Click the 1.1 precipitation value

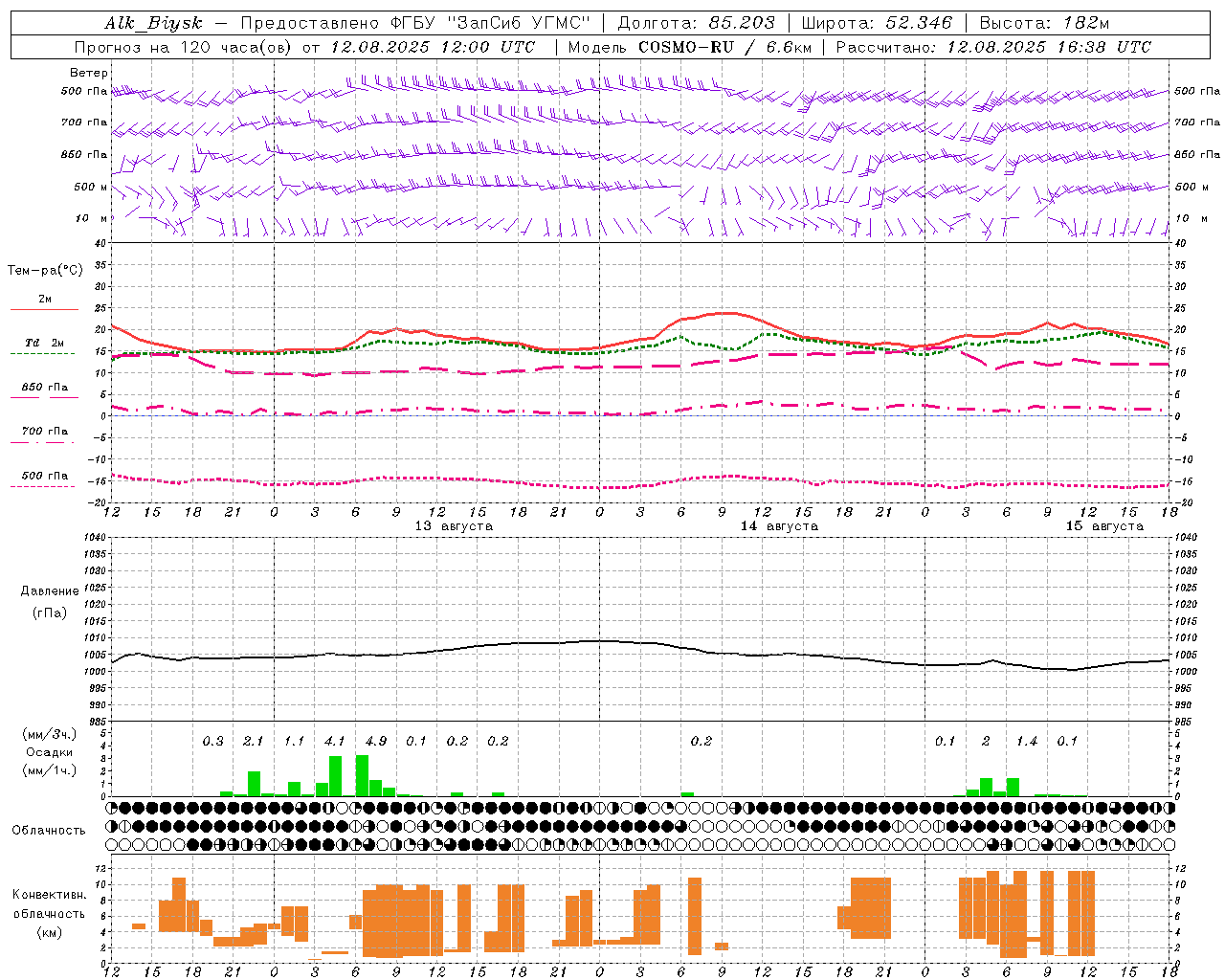294,741
